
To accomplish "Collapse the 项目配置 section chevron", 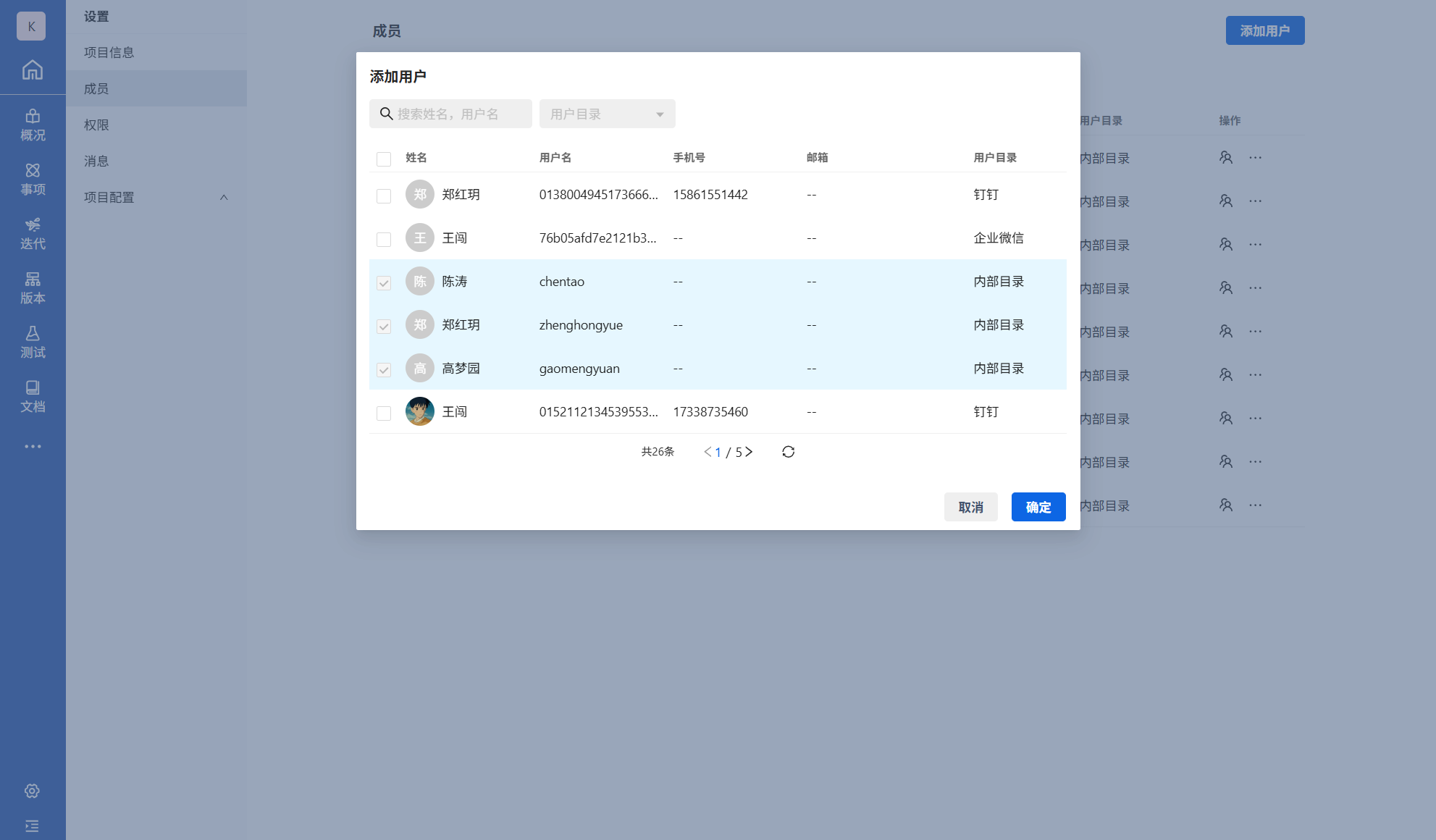I will (224, 197).
